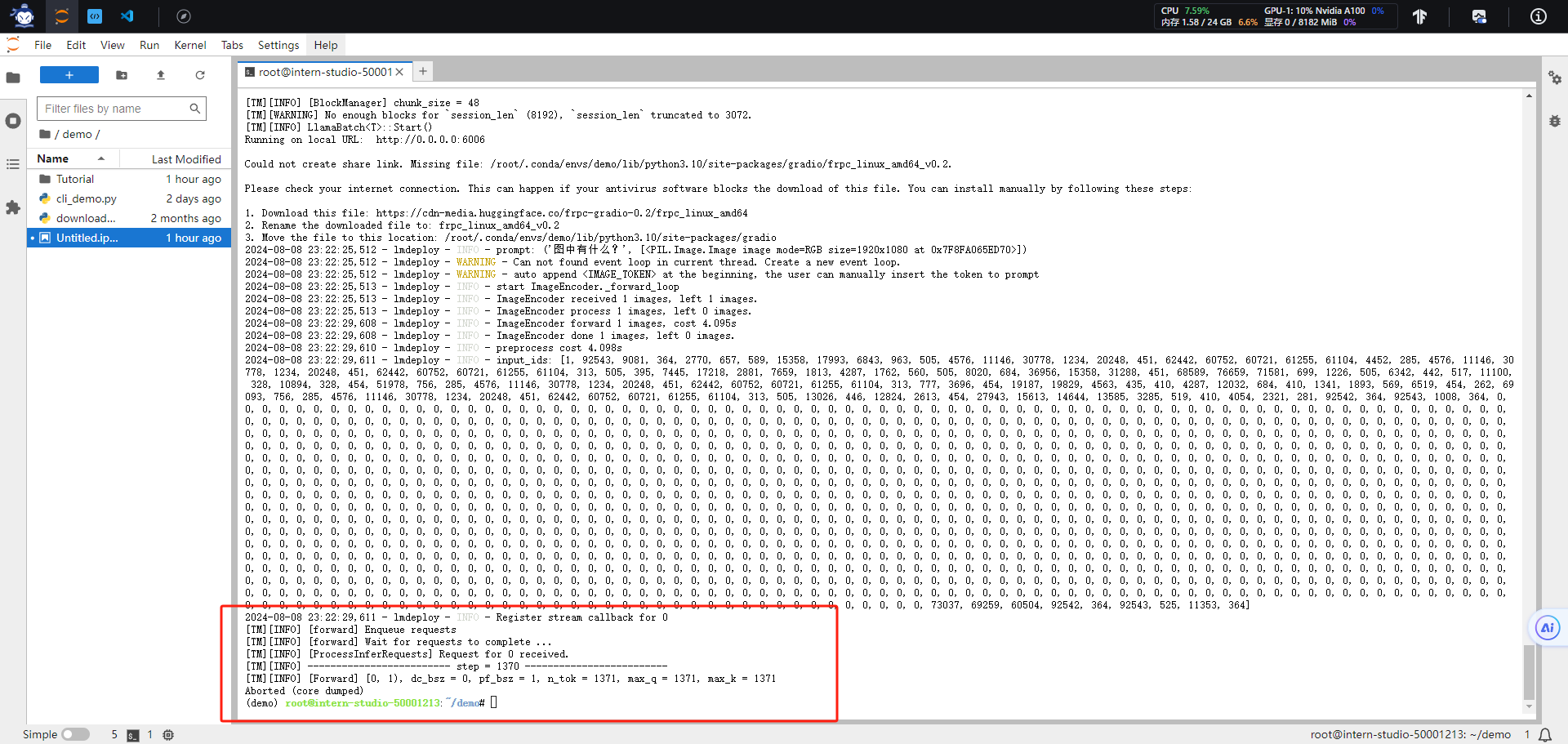
Task: Open the File menu
Action: tap(43, 45)
